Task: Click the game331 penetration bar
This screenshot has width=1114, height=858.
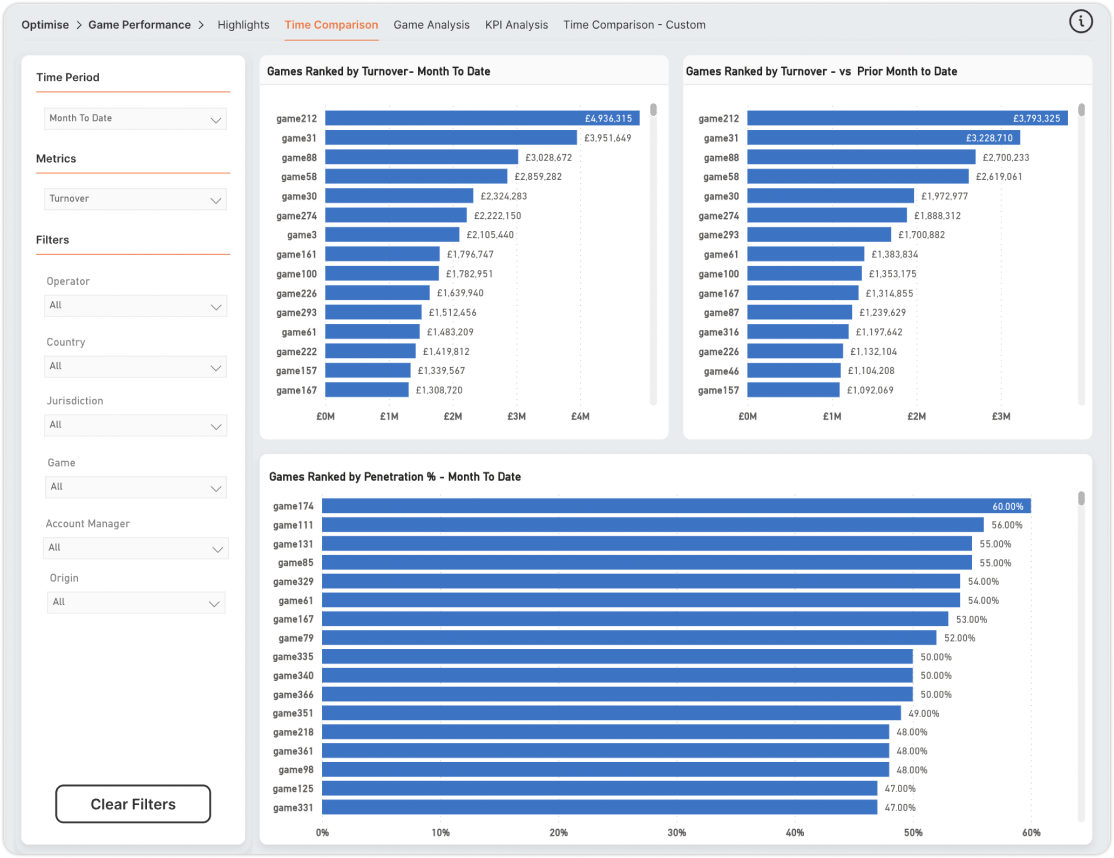Action: (x=600, y=808)
